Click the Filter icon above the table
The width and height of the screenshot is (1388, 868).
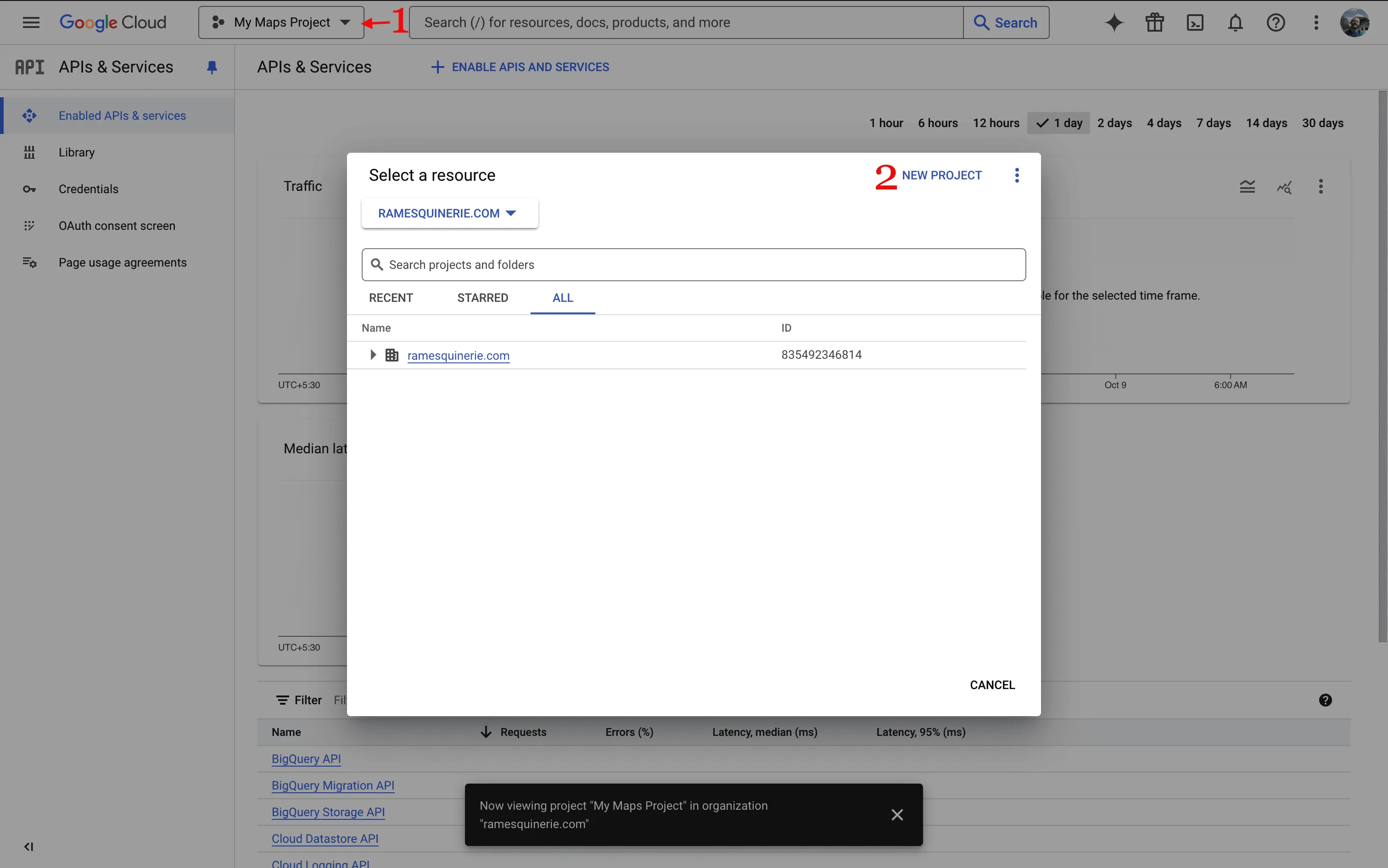pos(282,701)
